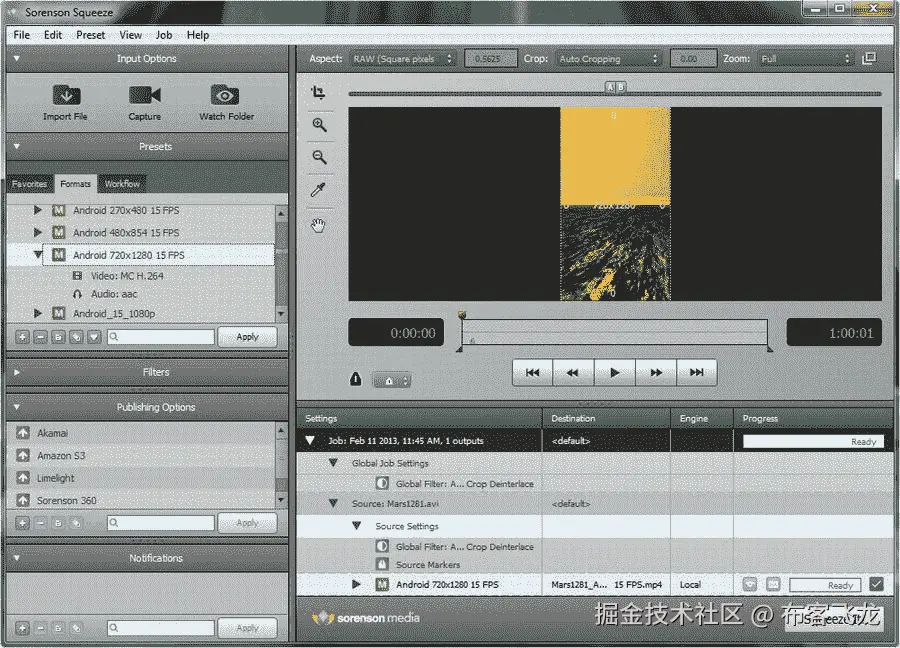Open the Preset menu

click(x=91, y=35)
